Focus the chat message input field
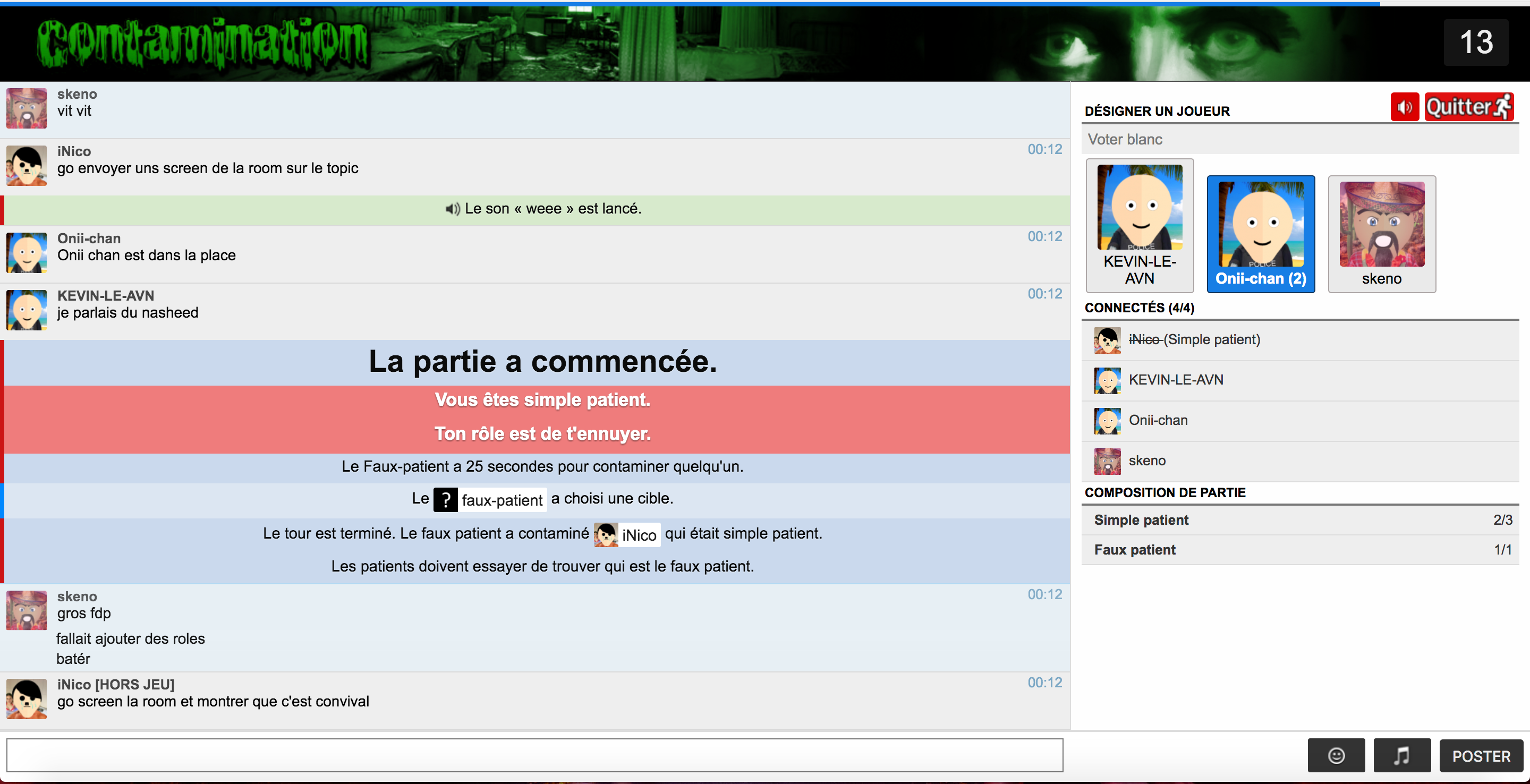Image resolution: width=1530 pixels, height=784 pixels. click(x=534, y=755)
